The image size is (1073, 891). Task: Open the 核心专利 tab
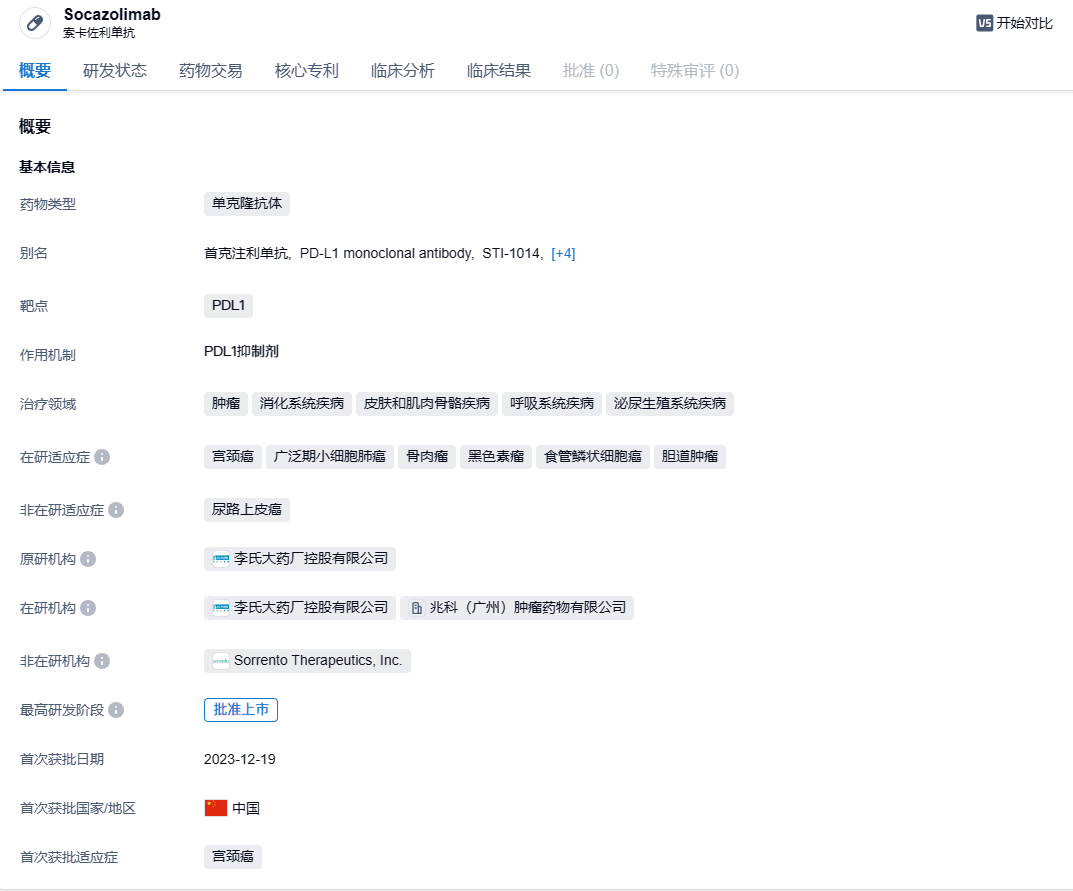pyautogui.click(x=307, y=71)
